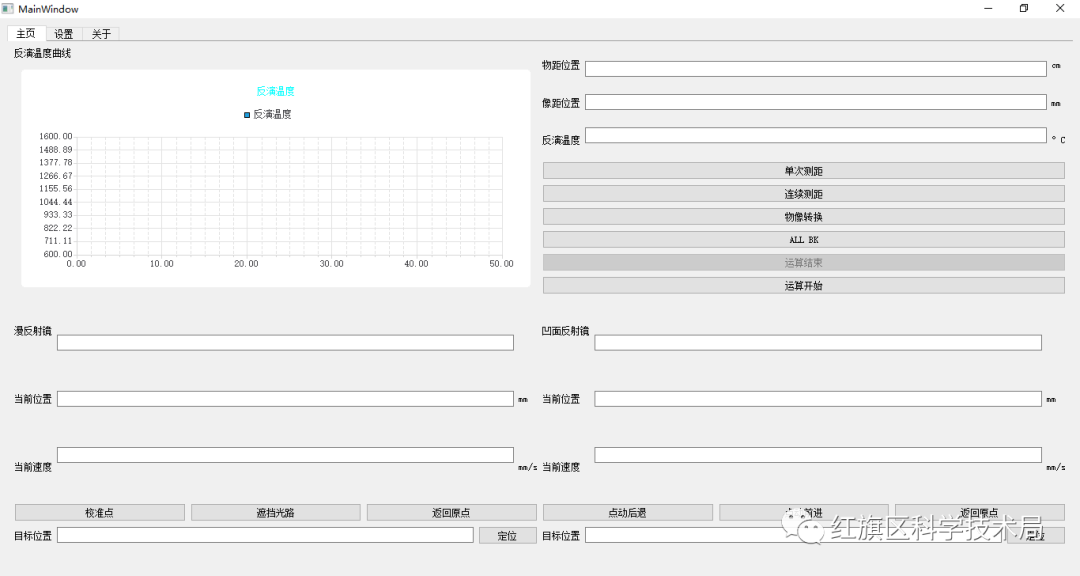Viewport: 1080px width, 576px height.
Task: Click the 点动后退 button
Action: (627, 513)
